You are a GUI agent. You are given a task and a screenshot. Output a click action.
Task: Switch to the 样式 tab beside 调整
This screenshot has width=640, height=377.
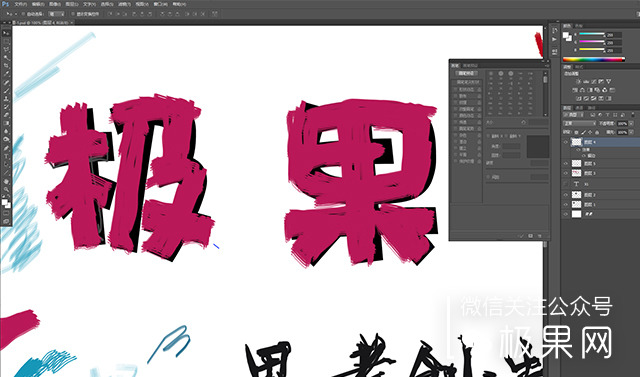(x=579, y=67)
